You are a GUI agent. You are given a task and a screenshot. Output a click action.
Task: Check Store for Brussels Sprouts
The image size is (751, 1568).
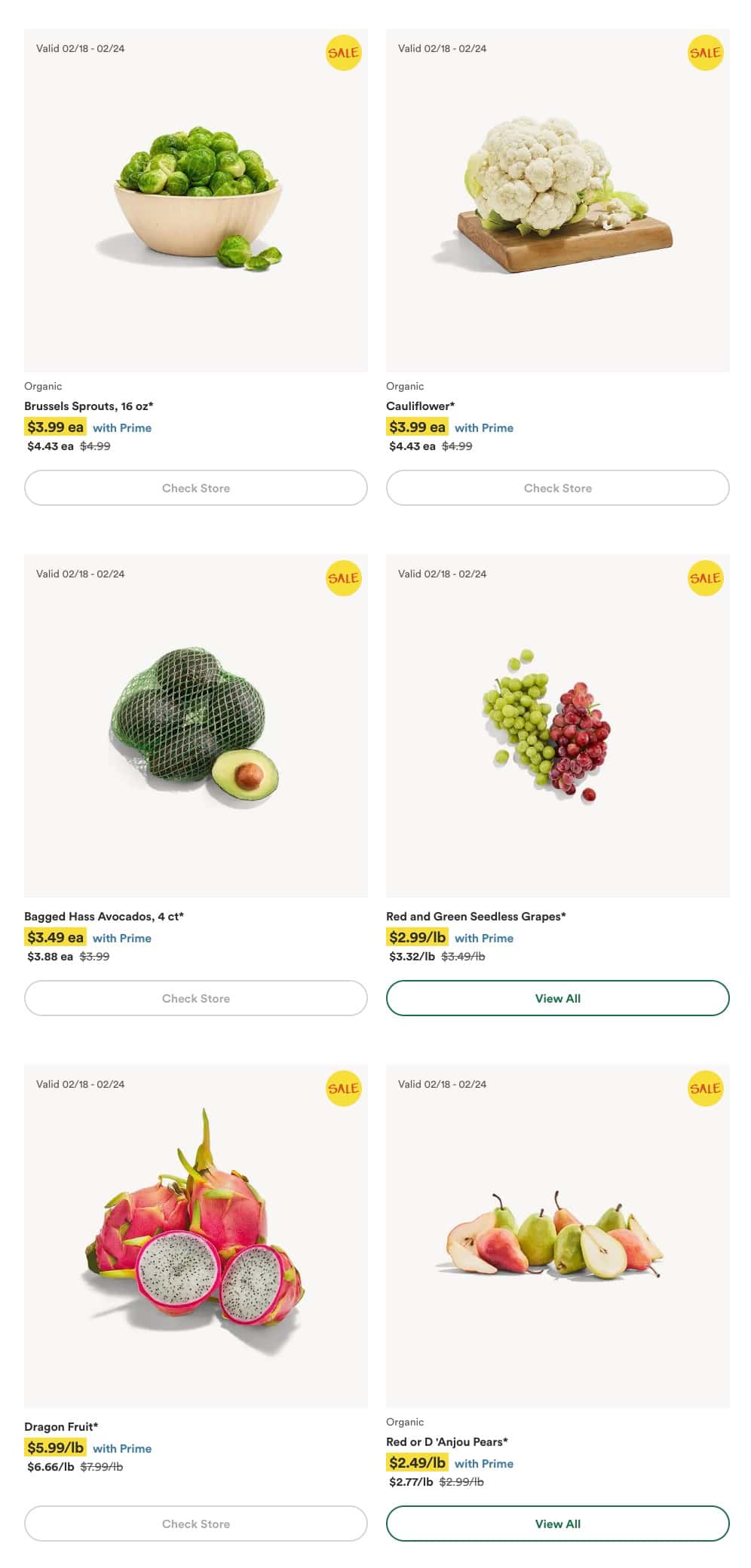196,488
